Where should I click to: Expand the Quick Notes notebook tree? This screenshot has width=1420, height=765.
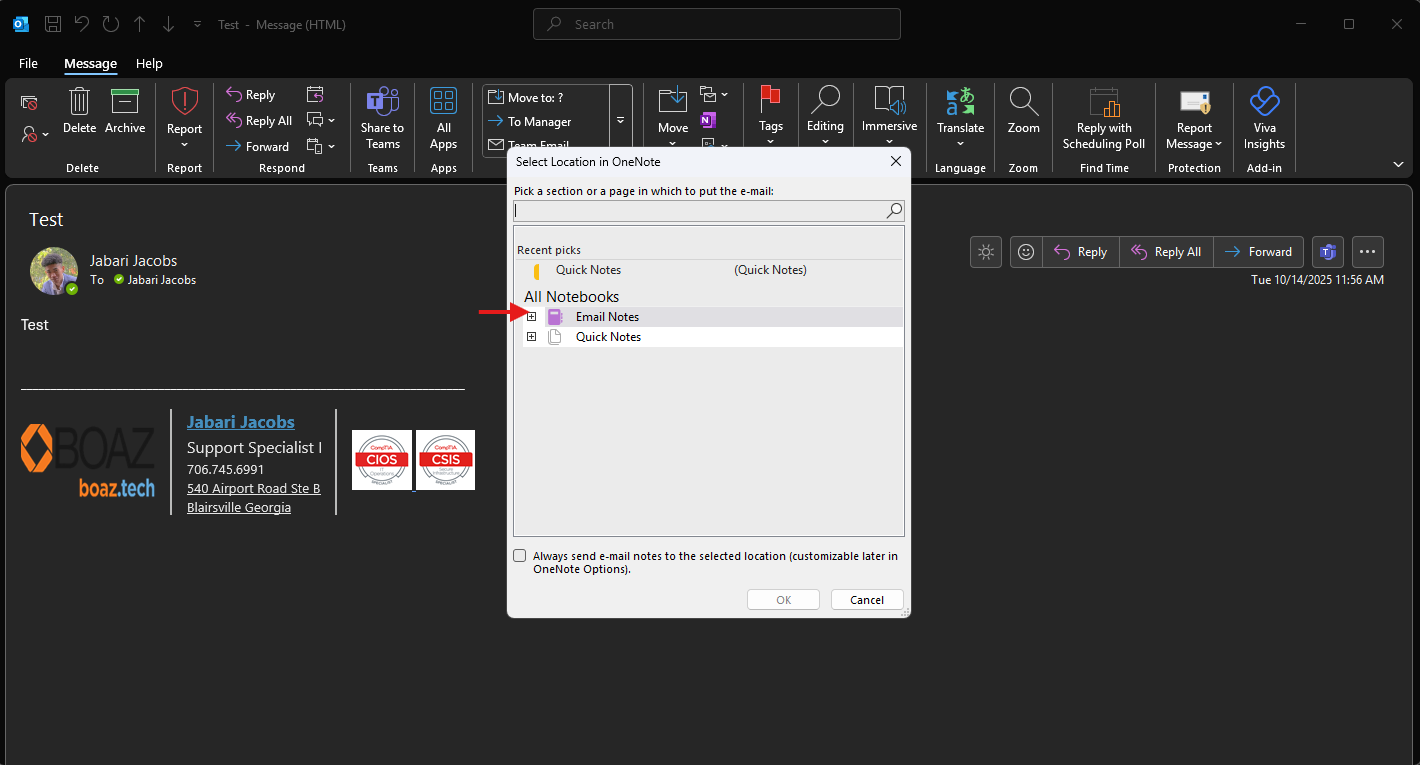click(x=531, y=337)
